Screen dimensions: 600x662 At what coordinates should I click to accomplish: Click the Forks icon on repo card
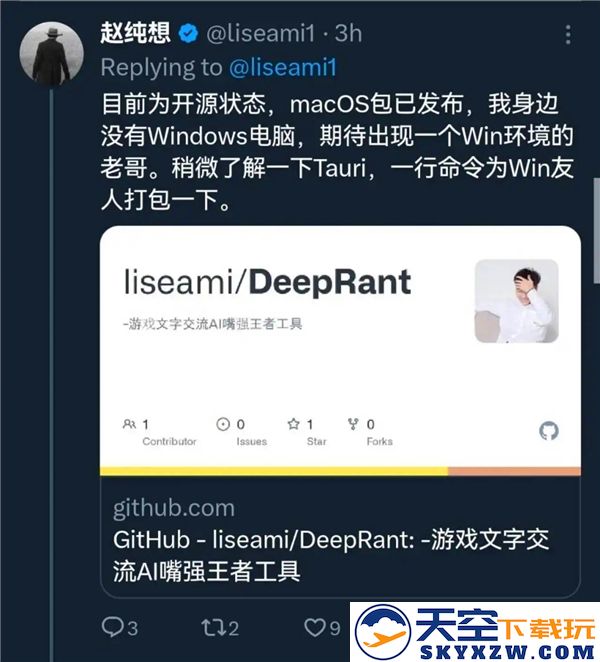(353, 424)
